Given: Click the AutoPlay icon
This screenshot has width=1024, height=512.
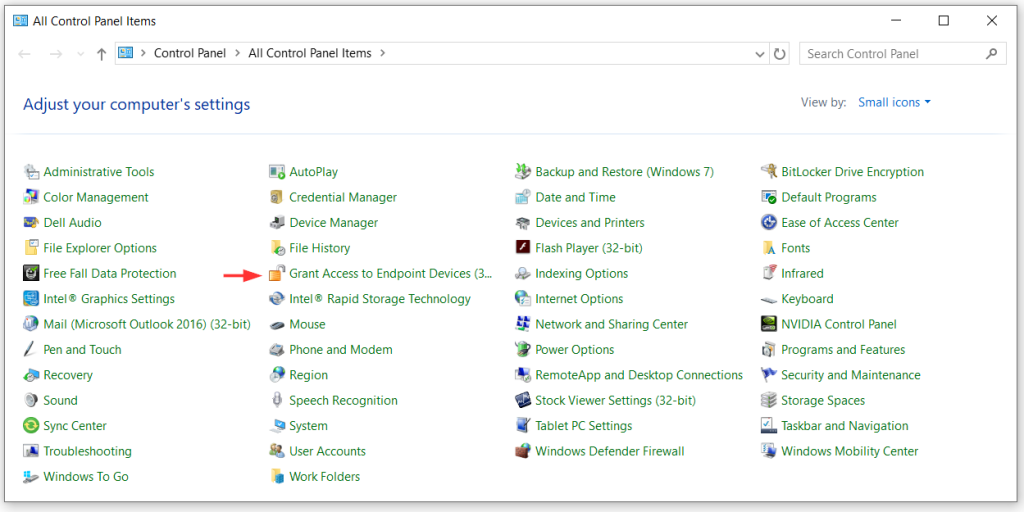Looking at the screenshot, I should pyautogui.click(x=277, y=172).
